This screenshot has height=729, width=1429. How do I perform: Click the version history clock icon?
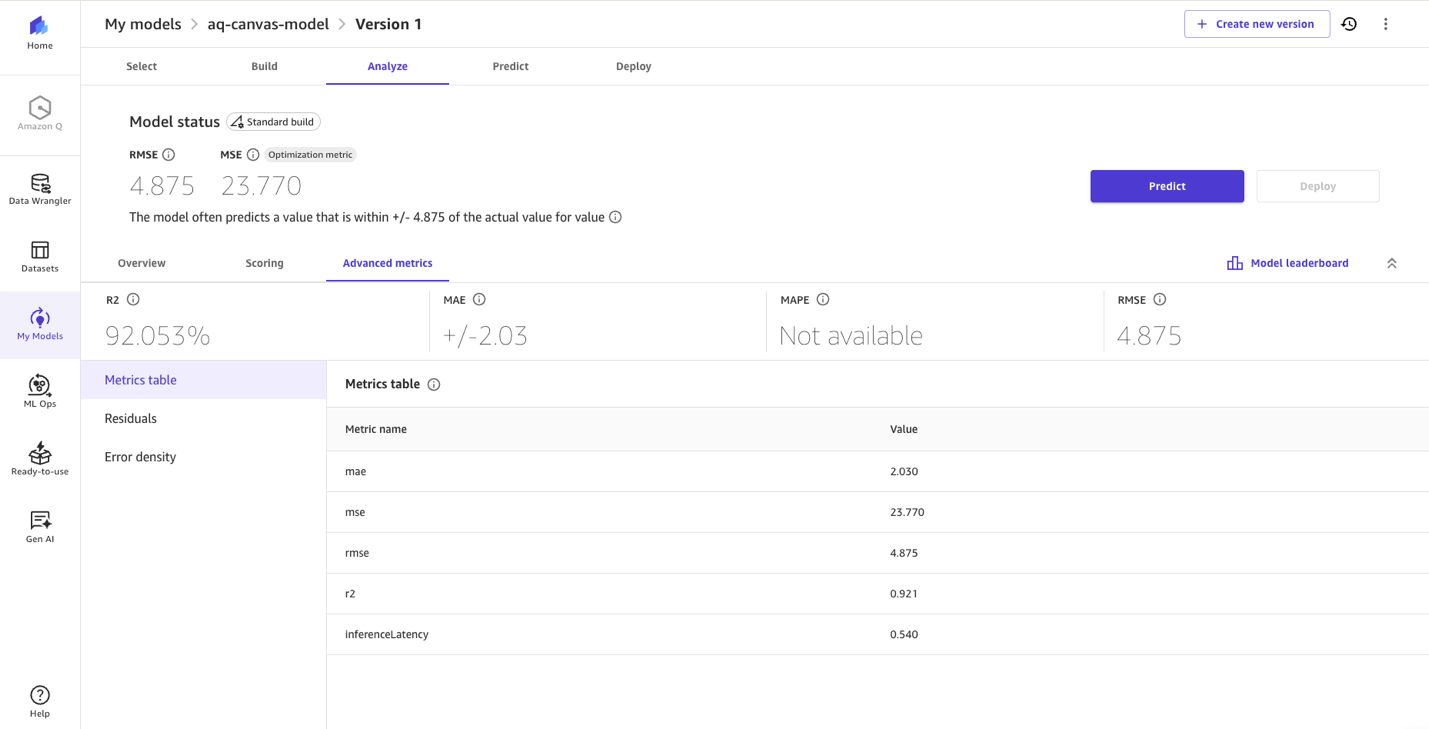(1349, 23)
